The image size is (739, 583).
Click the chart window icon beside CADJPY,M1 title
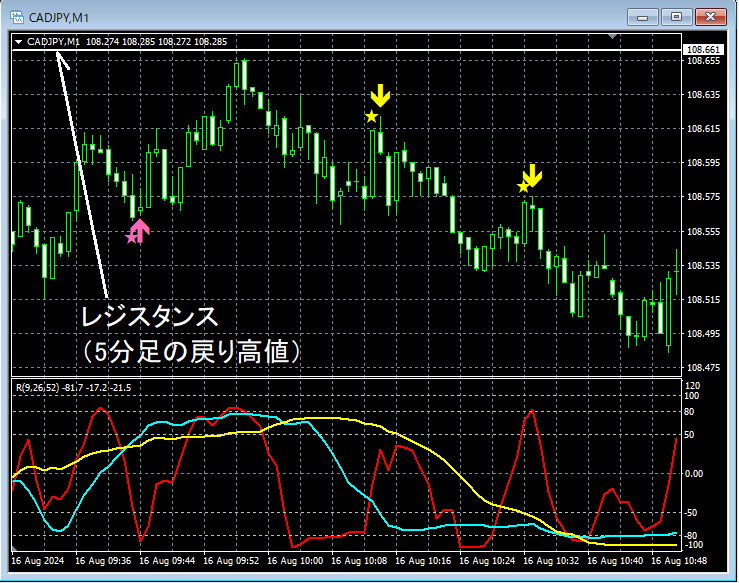(x=16, y=17)
